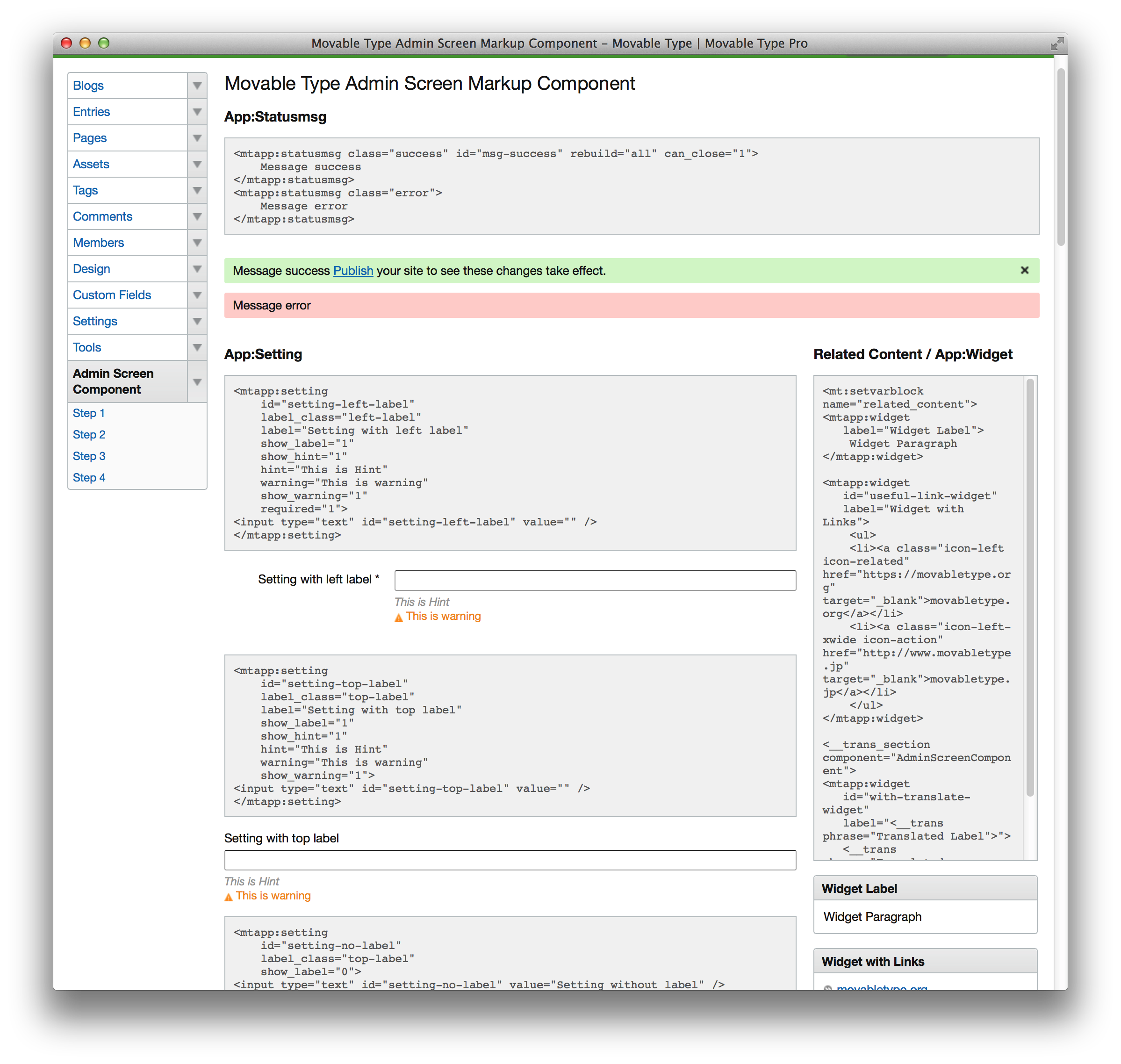This screenshot has width=1121, height=1064.
Task: Click the warning triangle icon under top label
Action: (229, 897)
